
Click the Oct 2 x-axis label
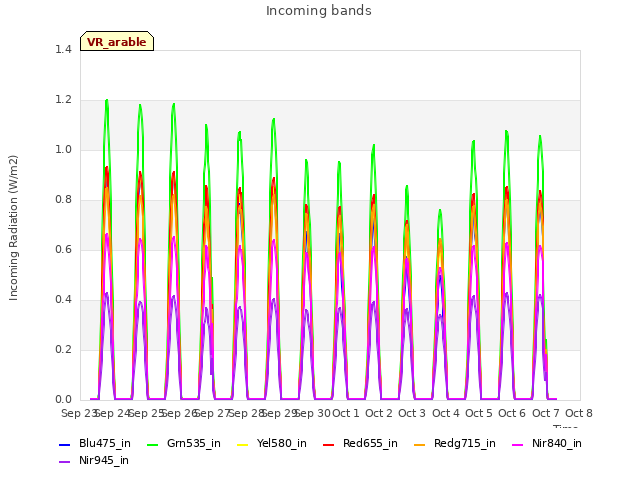point(379,413)
